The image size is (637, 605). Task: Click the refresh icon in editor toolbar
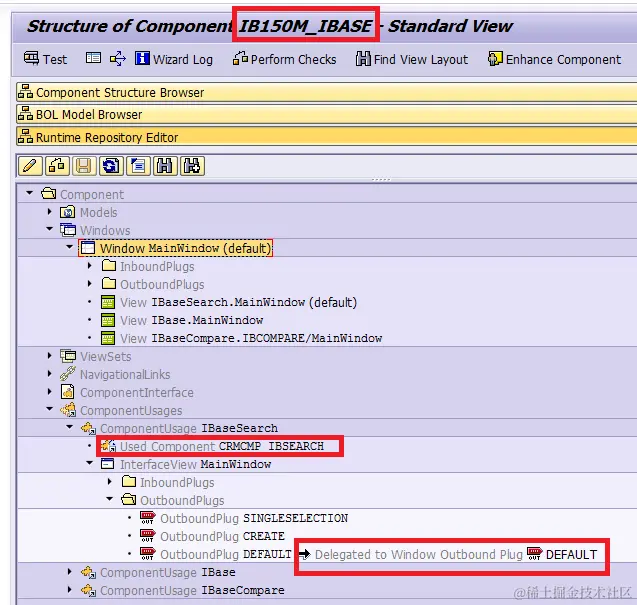pos(111,166)
